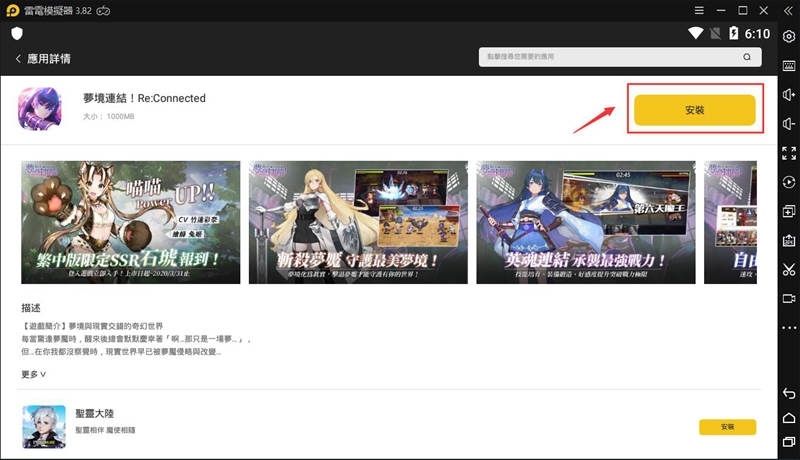Collapse the side toolbar with double chevron
800x460 pixels.
[788, 10]
